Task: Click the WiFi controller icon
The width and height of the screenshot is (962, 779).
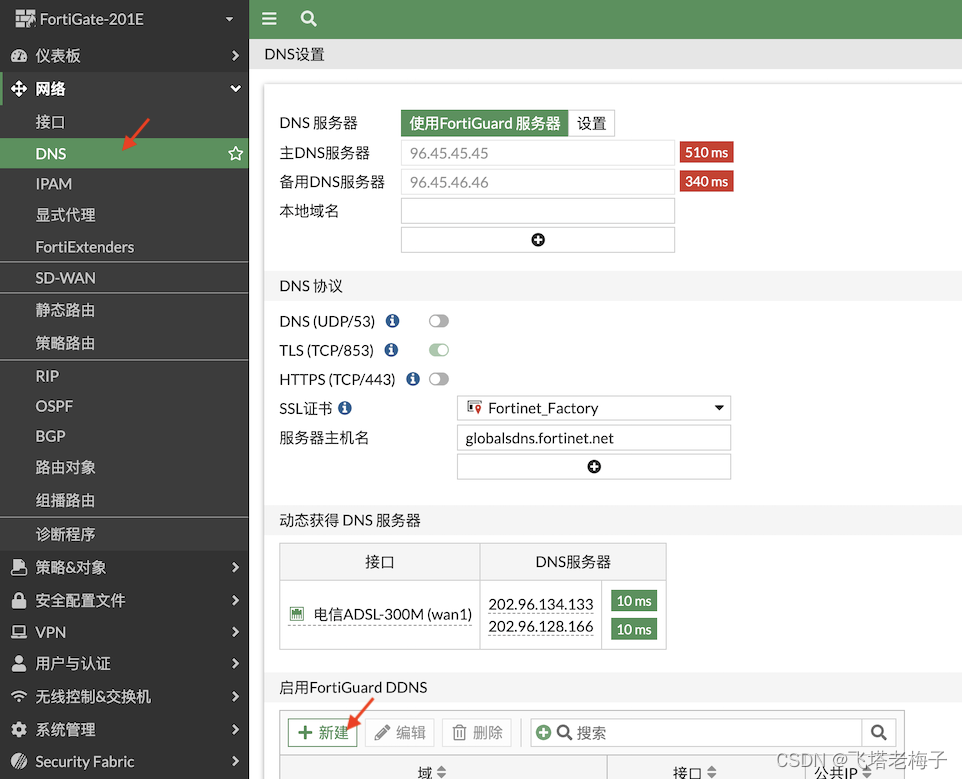Action: pyautogui.click(x=19, y=696)
